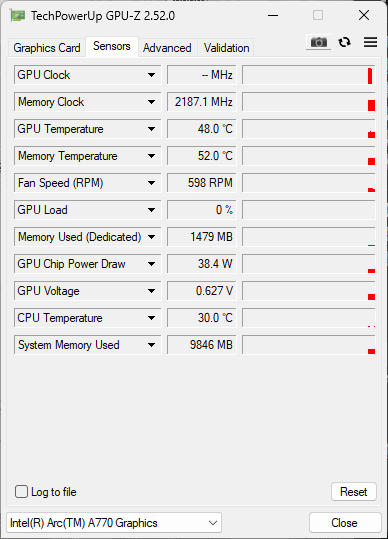Open the hamburger menu icon
This screenshot has width=388, height=539.
click(x=370, y=42)
